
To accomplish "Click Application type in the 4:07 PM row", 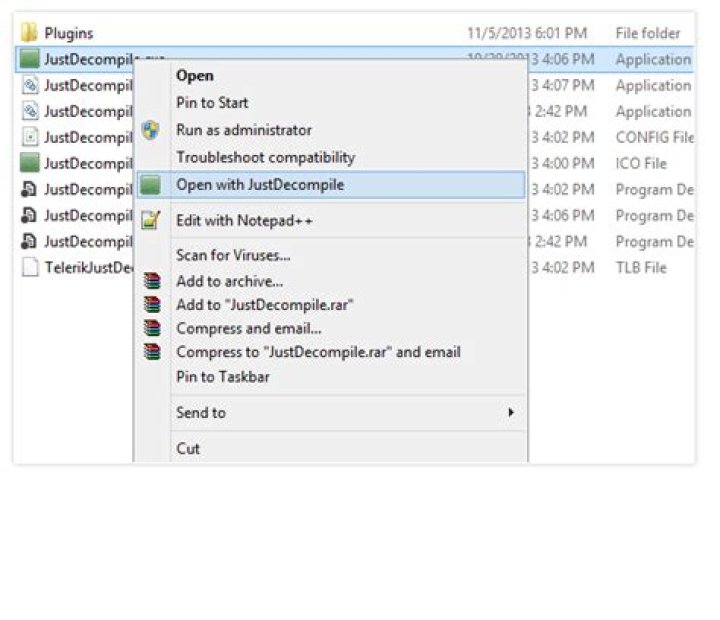I will (x=653, y=85).
